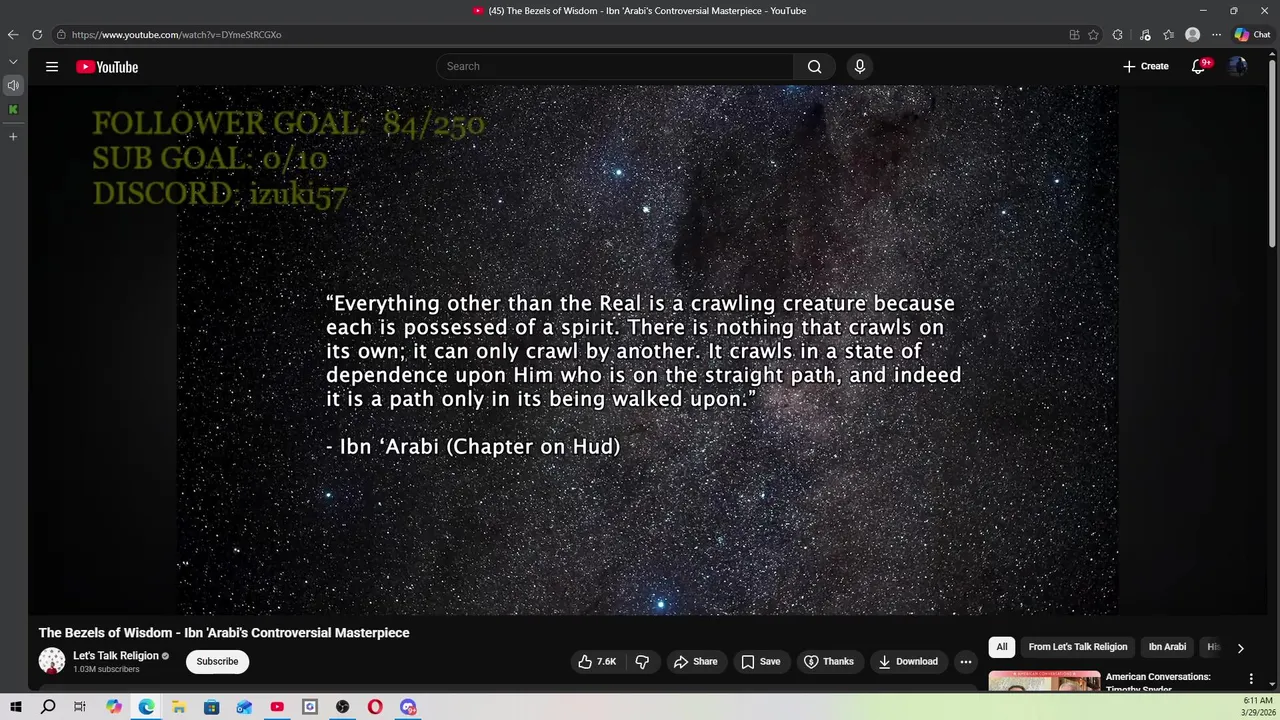The image size is (1280, 720).
Task: Launch OBS Studio from the taskbar
Action: [343, 707]
